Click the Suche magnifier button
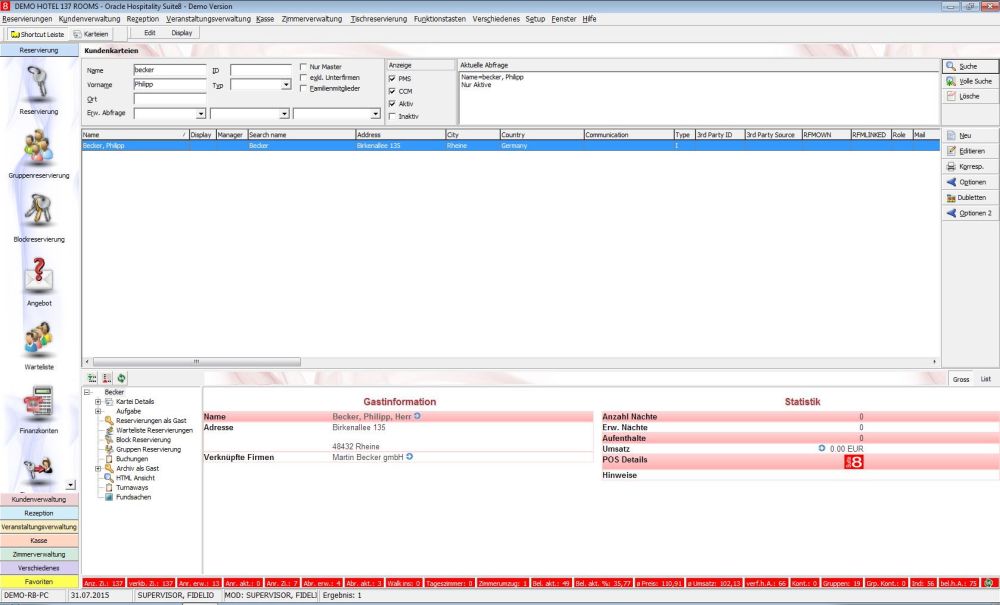The width and height of the screenshot is (1000, 605). tap(970, 66)
